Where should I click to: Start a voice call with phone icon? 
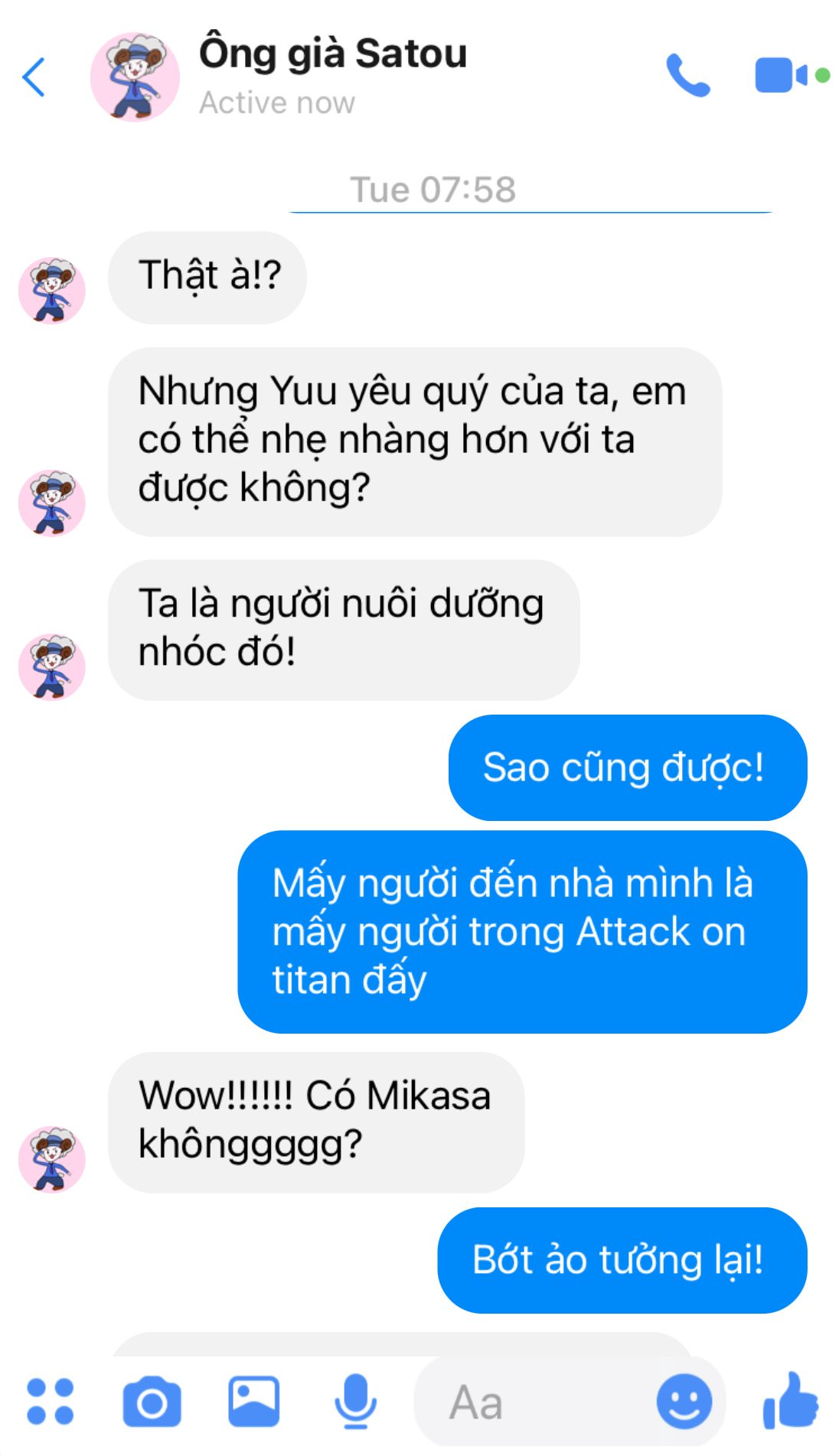tap(687, 75)
